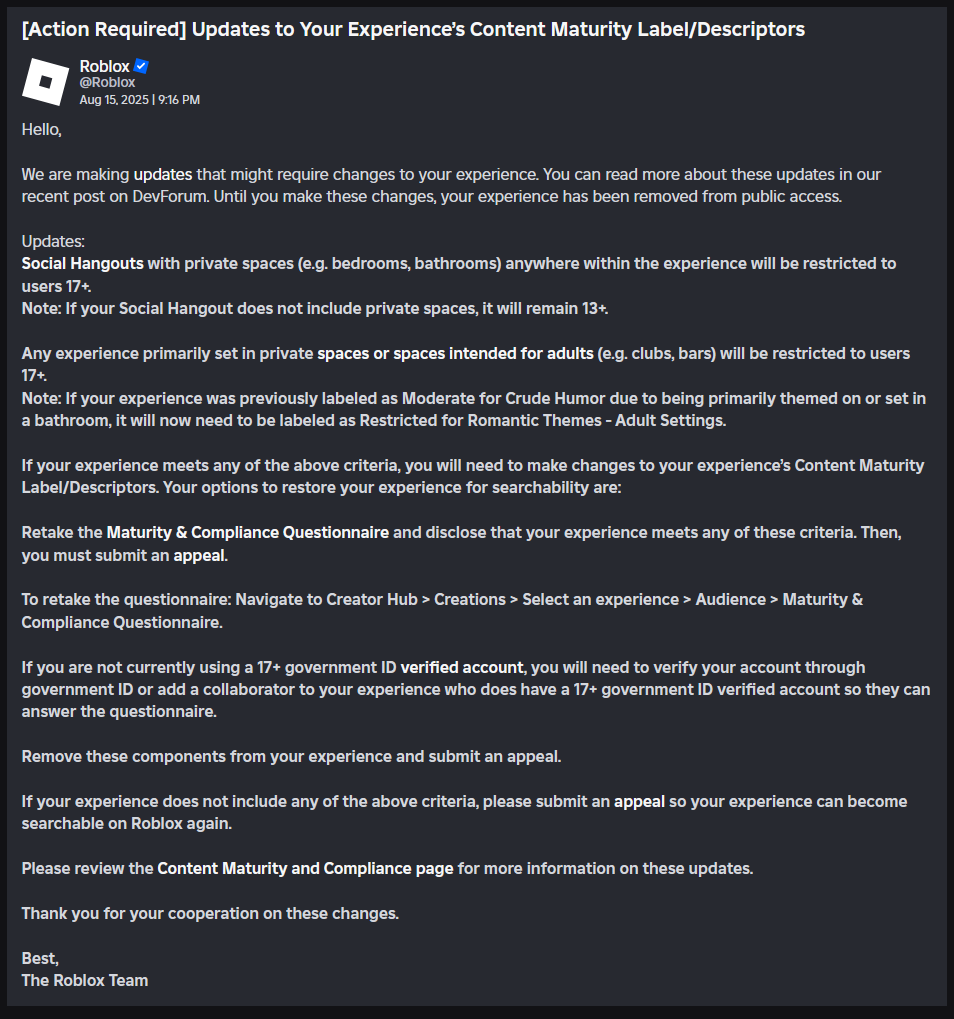The width and height of the screenshot is (954, 1019).
Task: Click the "Updates:" label
Action: 53,241
